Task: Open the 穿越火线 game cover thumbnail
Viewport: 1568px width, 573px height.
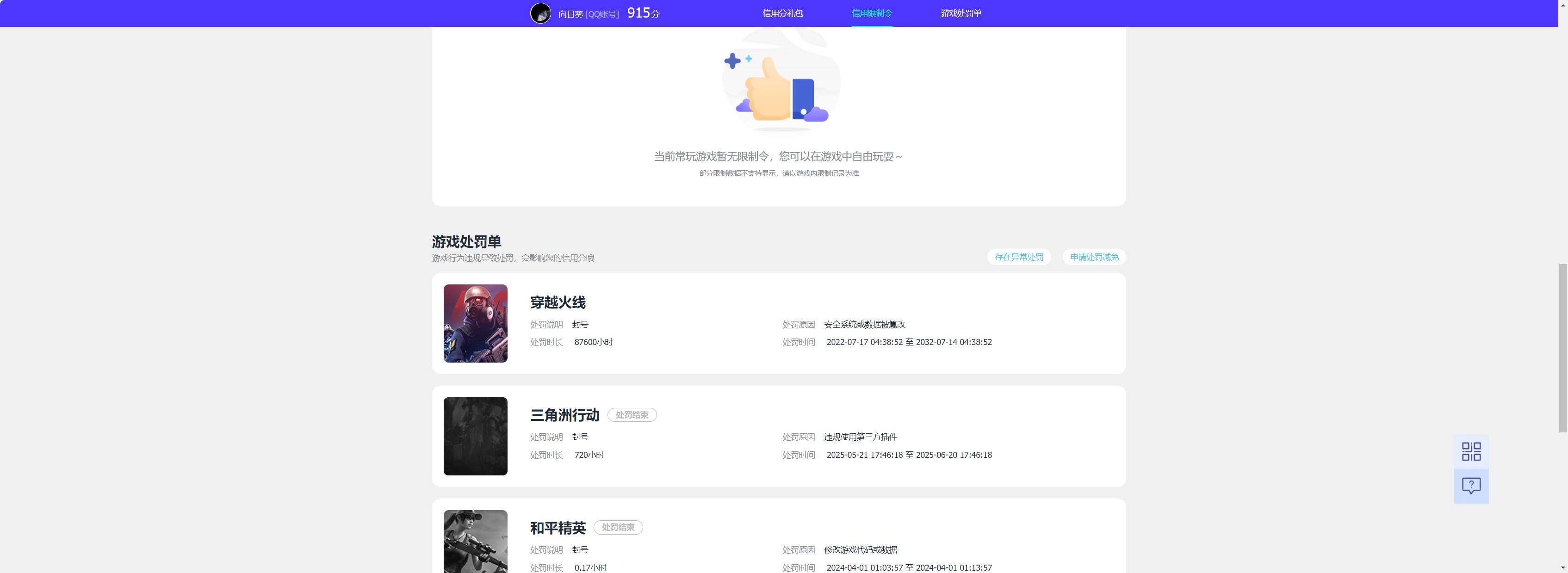Action: click(475, 324)
